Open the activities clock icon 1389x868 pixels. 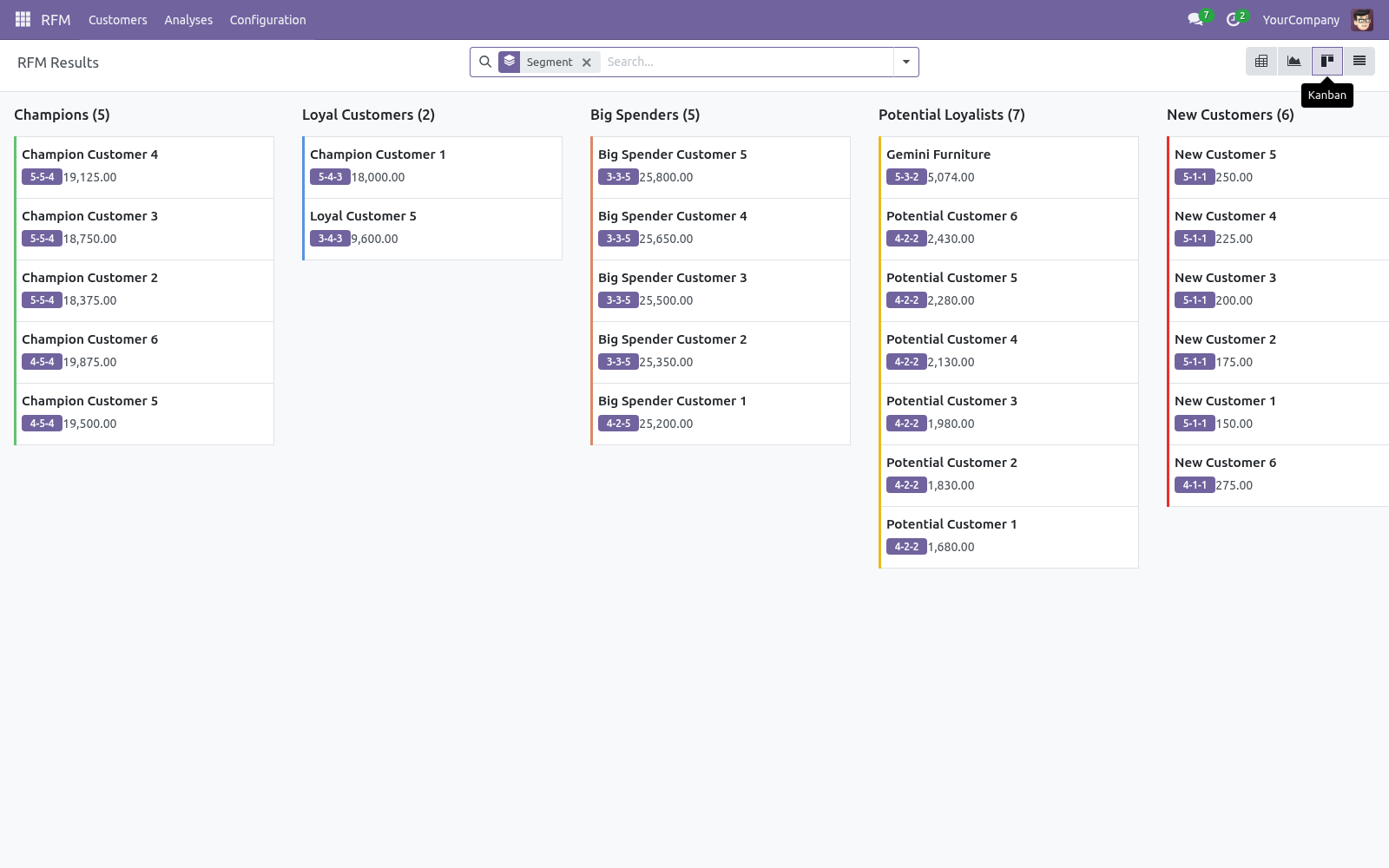point(1234,19)
